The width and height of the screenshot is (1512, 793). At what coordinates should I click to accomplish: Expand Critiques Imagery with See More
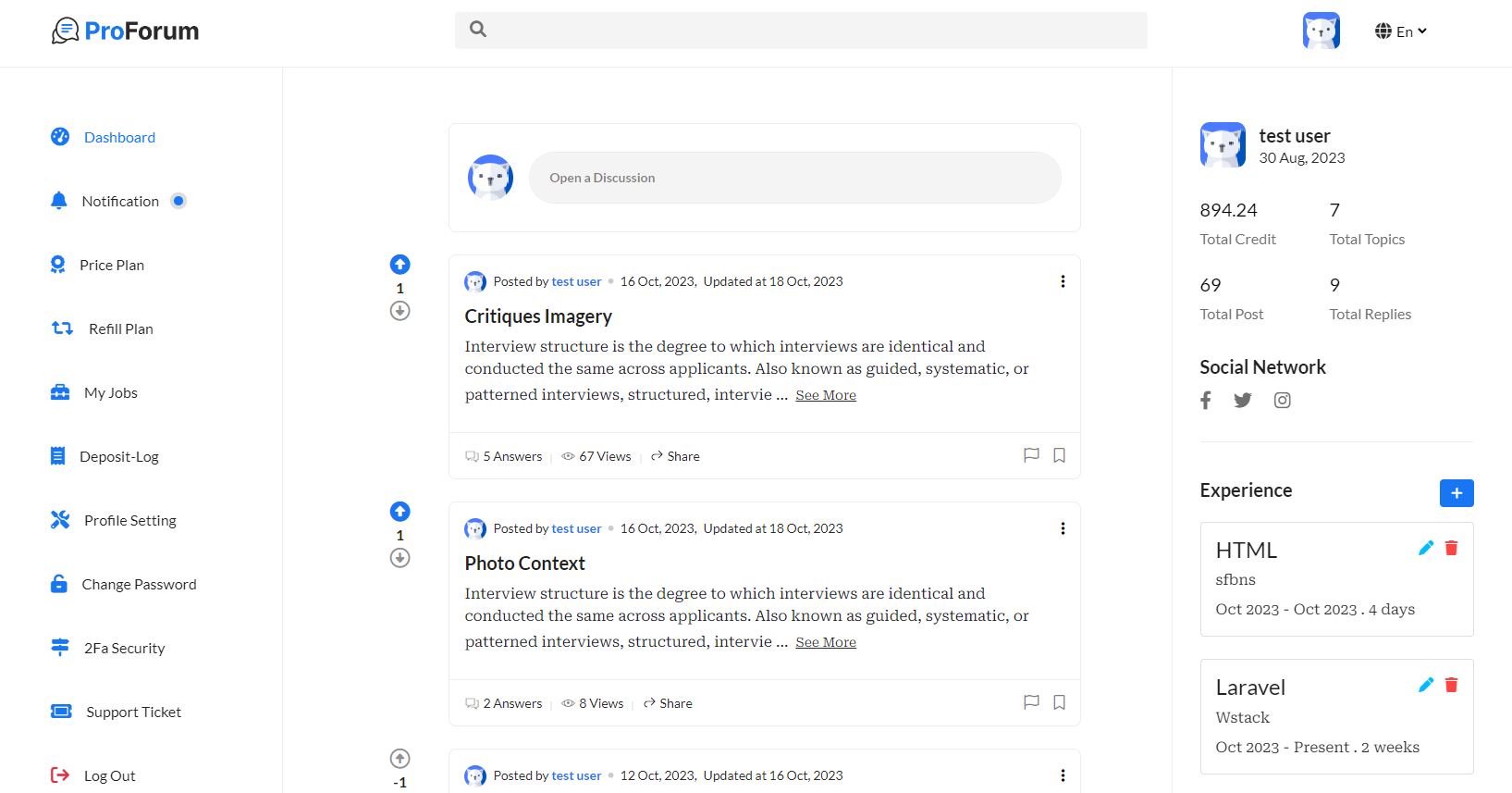826,396
